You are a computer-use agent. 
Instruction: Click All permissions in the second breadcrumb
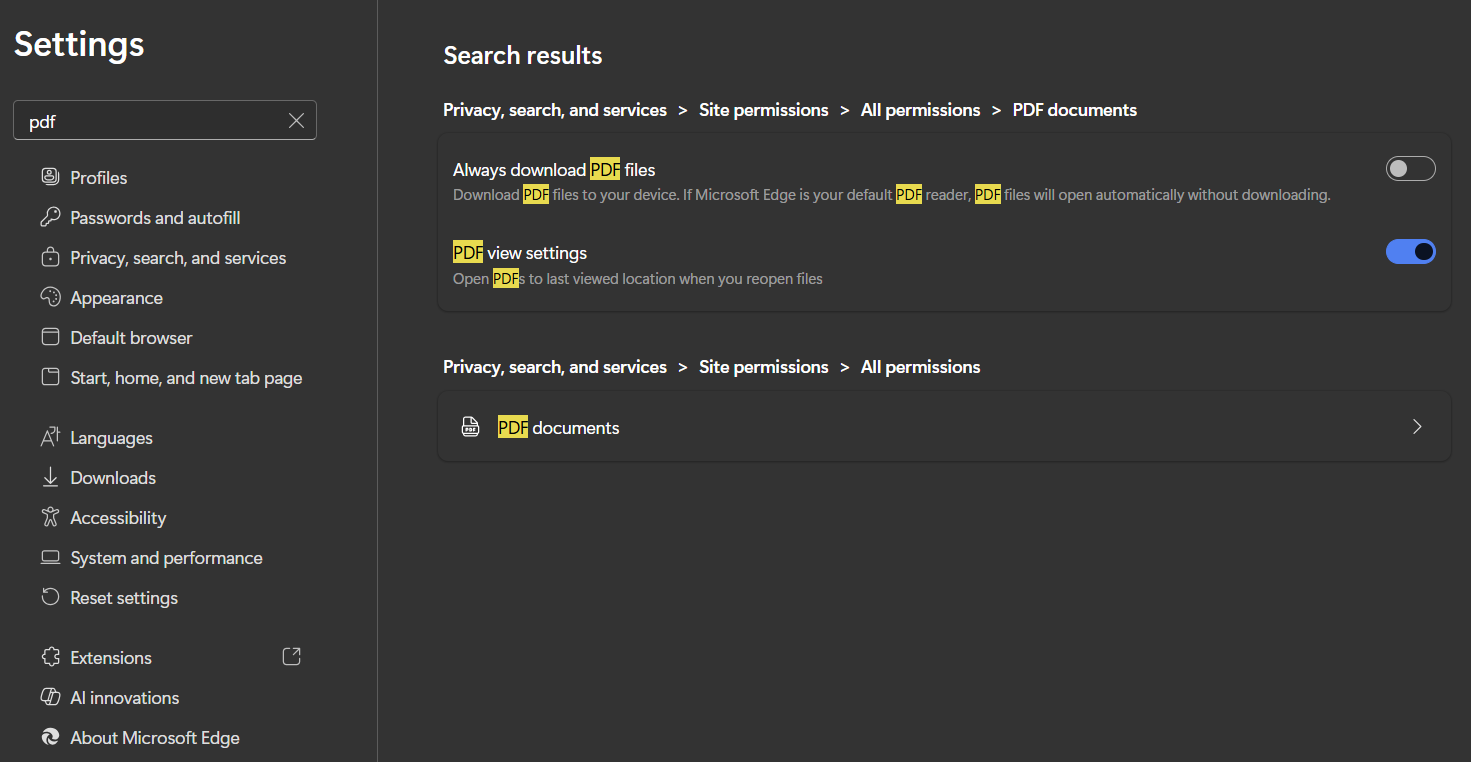(920, 367)
